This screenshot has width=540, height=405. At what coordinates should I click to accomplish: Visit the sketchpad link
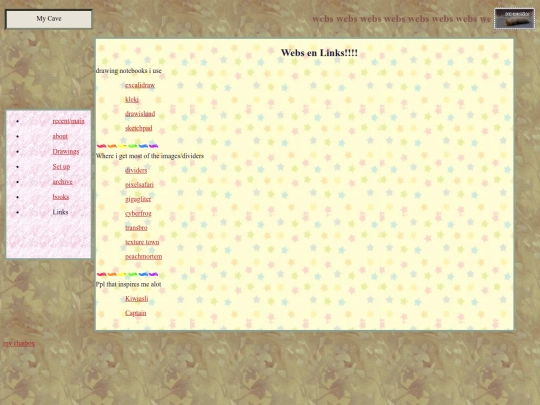138,128
